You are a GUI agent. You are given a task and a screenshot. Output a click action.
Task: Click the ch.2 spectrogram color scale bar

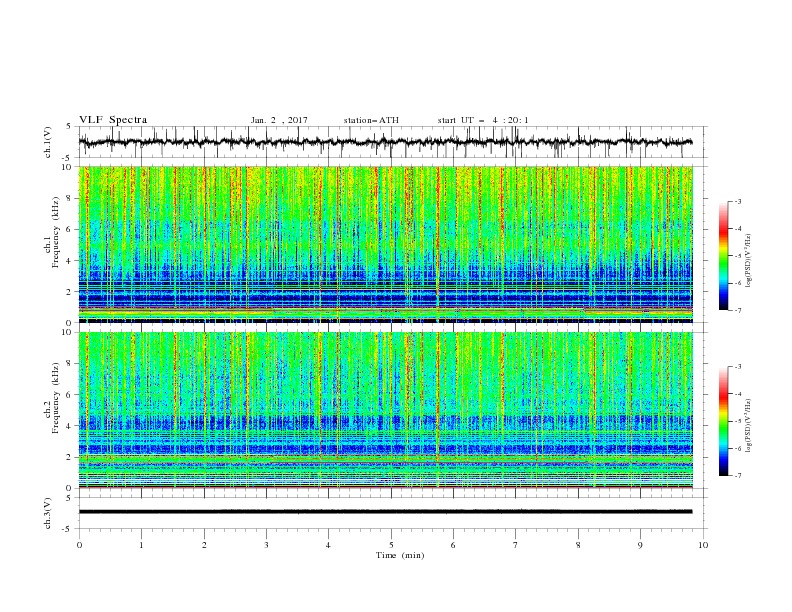pos(723,421)
